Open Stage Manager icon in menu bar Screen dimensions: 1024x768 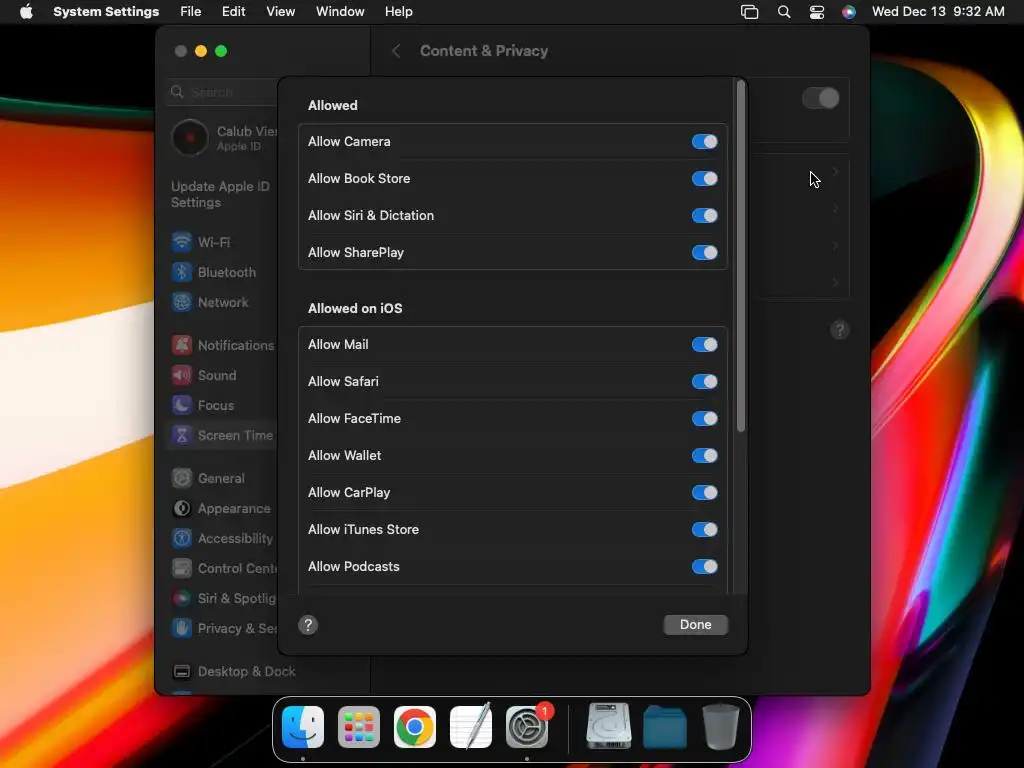[x=750, y=12]
